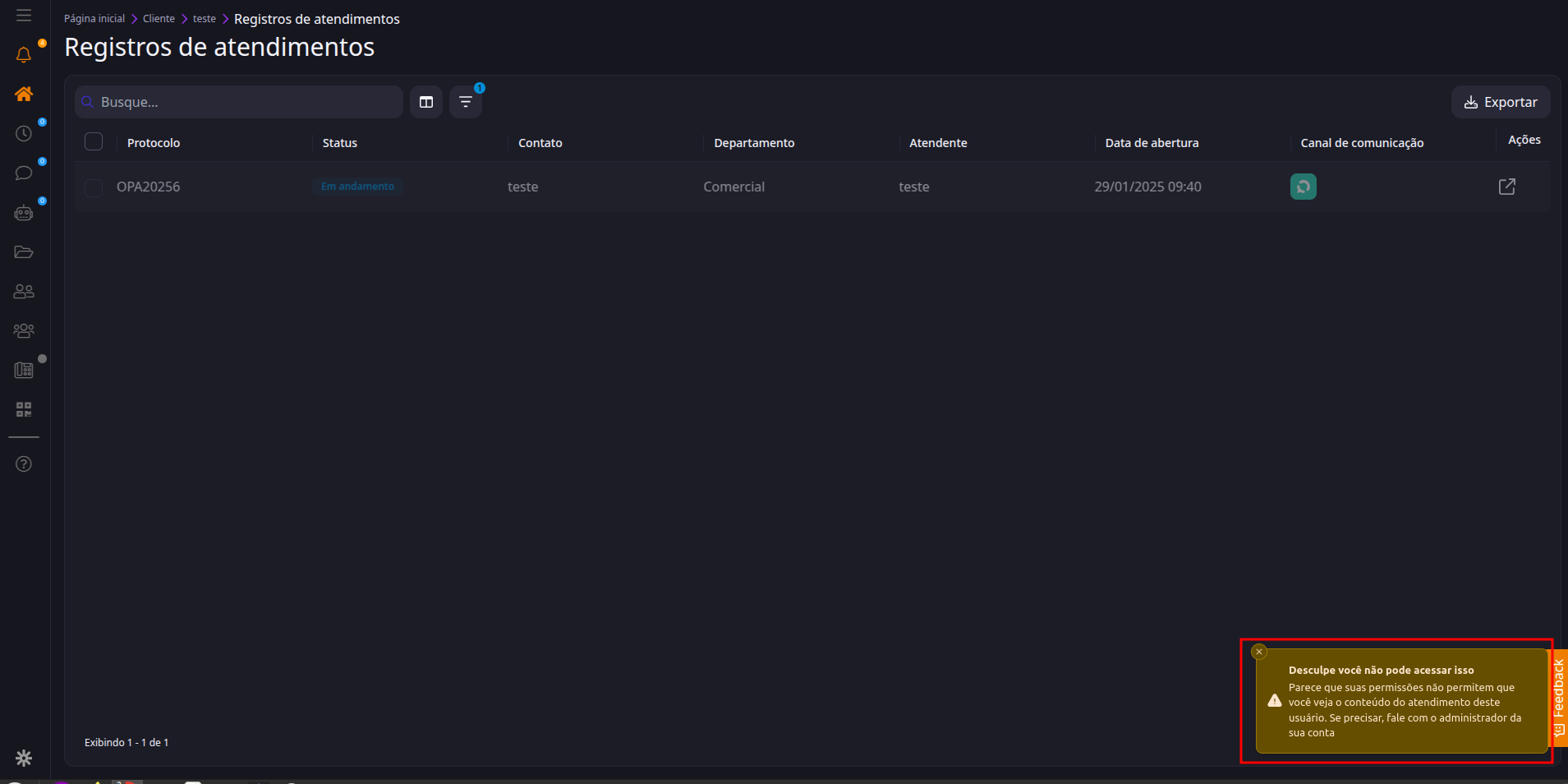The width and height of the screenshot is (1568, 784).
Task: Open OPA20256 record in external view
Action: coord(1507,187)
